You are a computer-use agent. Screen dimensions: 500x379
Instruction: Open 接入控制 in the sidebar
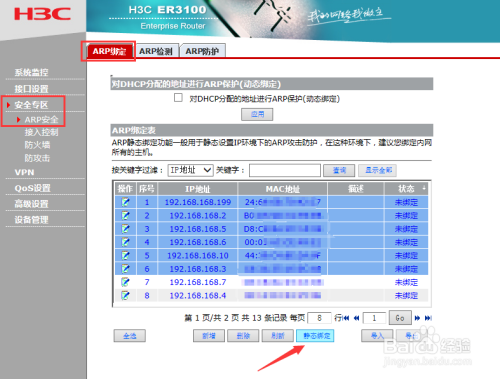(x=41, y=132)
